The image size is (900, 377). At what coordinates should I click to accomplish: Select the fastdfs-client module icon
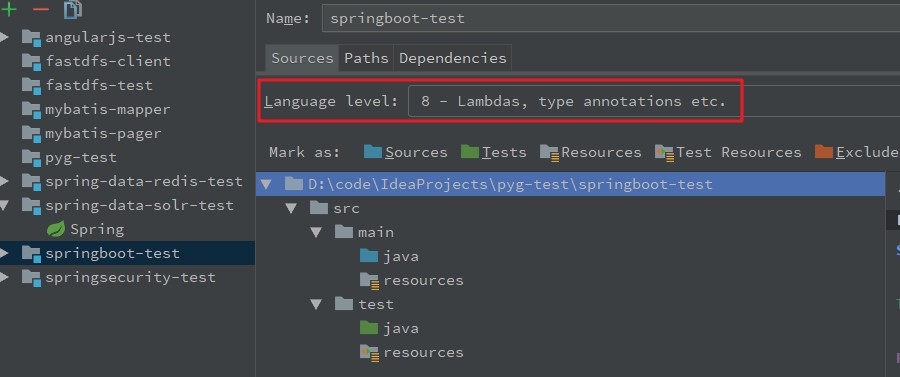pyautogui.click(x=31, y=62)
